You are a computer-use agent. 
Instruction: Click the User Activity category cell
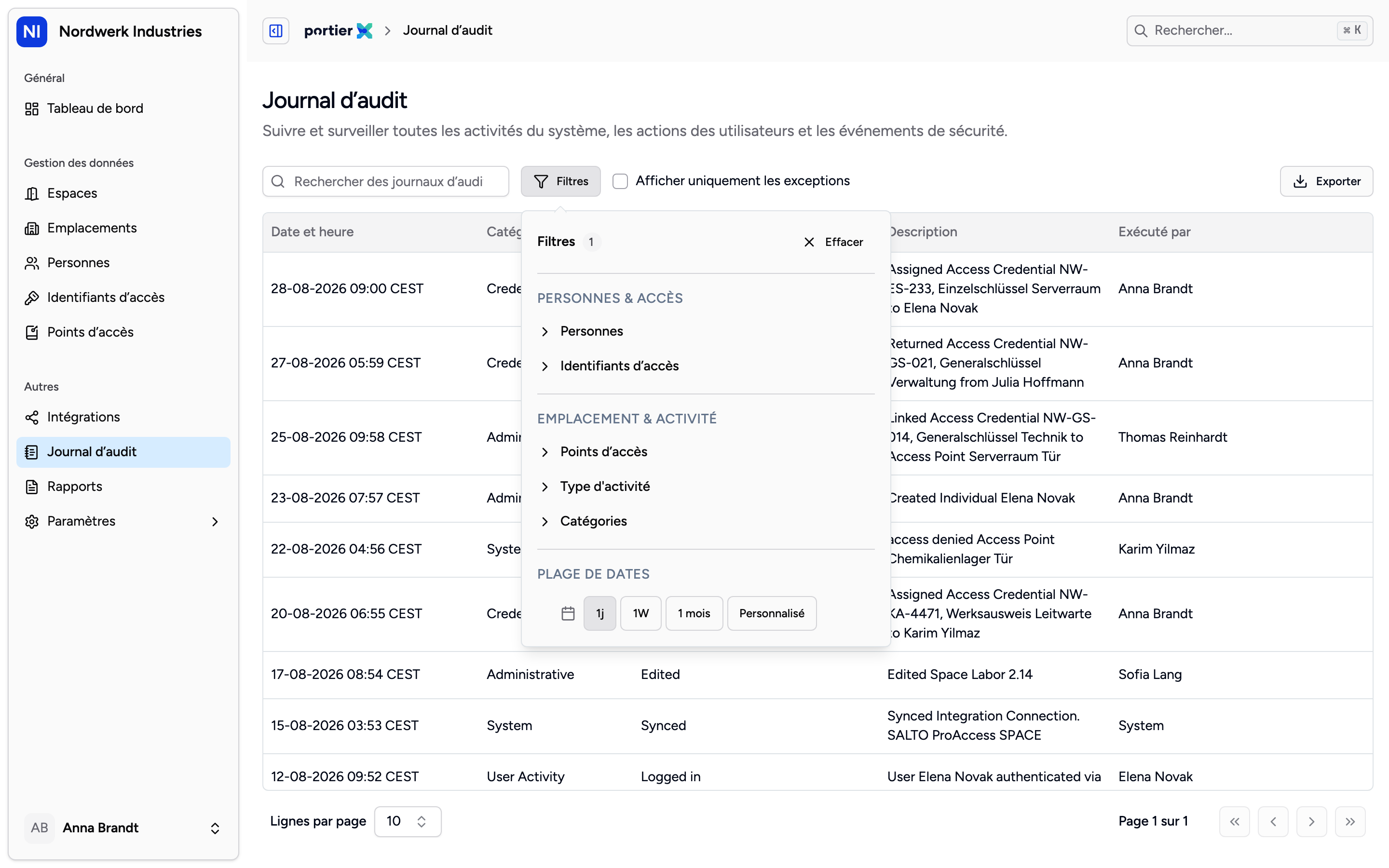tap(525, 777)
